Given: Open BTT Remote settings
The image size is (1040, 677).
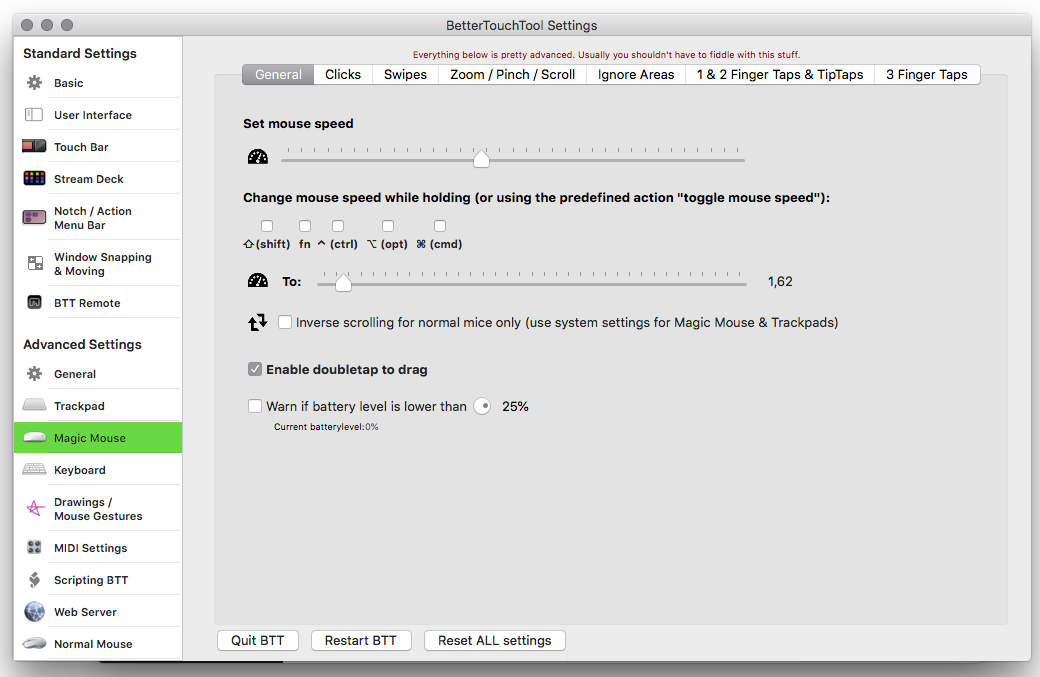Looking at the screenshot, I should point(98,302).
